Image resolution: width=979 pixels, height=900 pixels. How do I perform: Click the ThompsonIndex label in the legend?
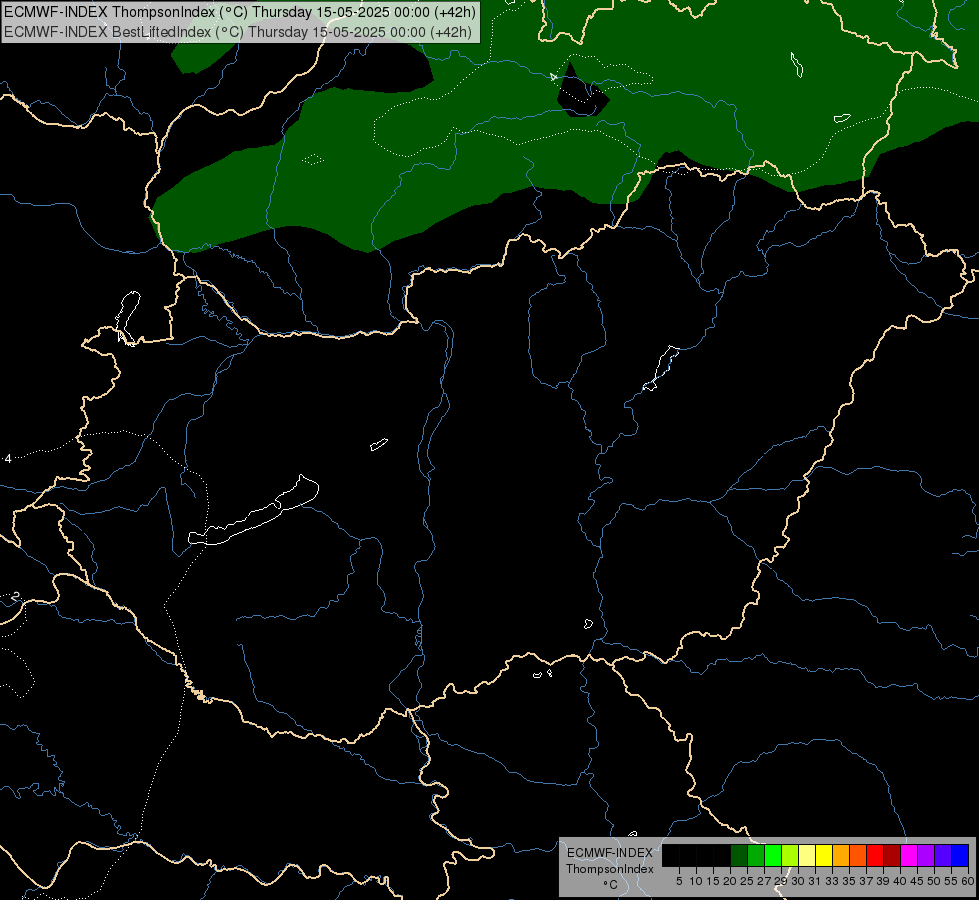[610, 869]
